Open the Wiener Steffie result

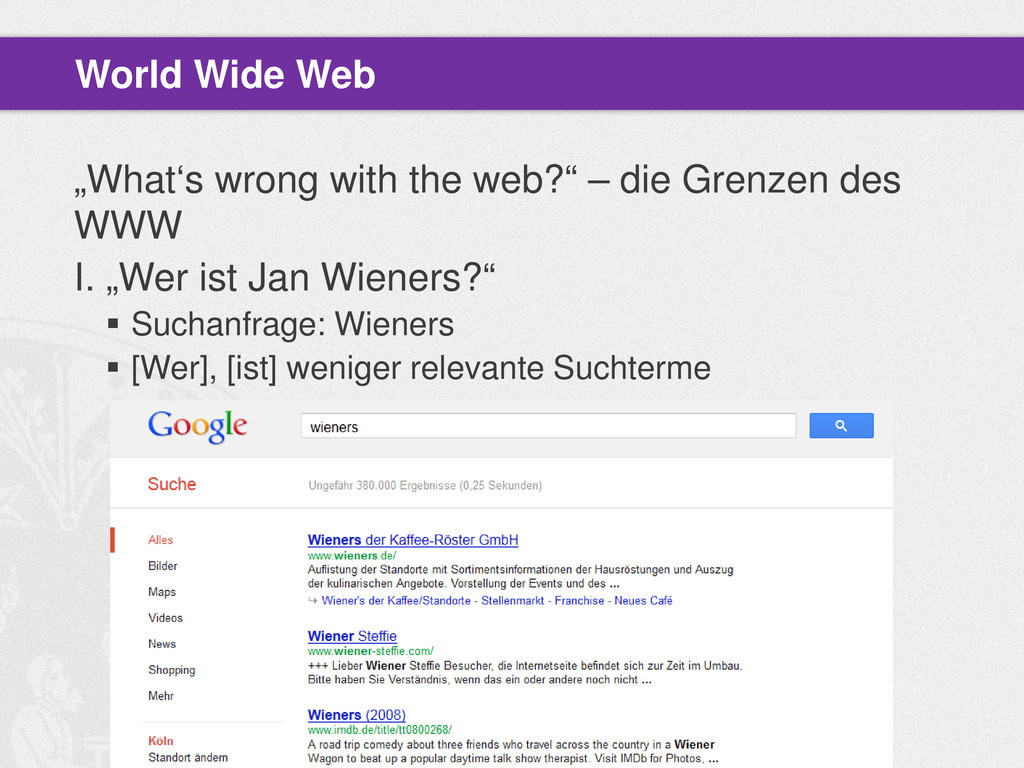[x=352, y=636]
